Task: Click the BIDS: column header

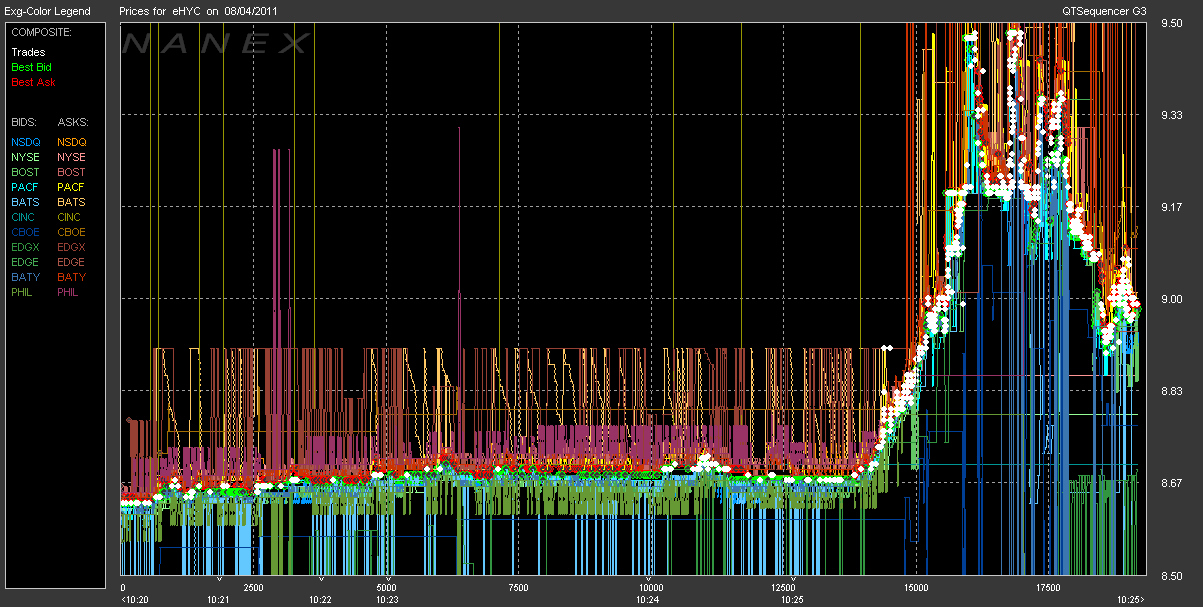Action: (24, 121)
